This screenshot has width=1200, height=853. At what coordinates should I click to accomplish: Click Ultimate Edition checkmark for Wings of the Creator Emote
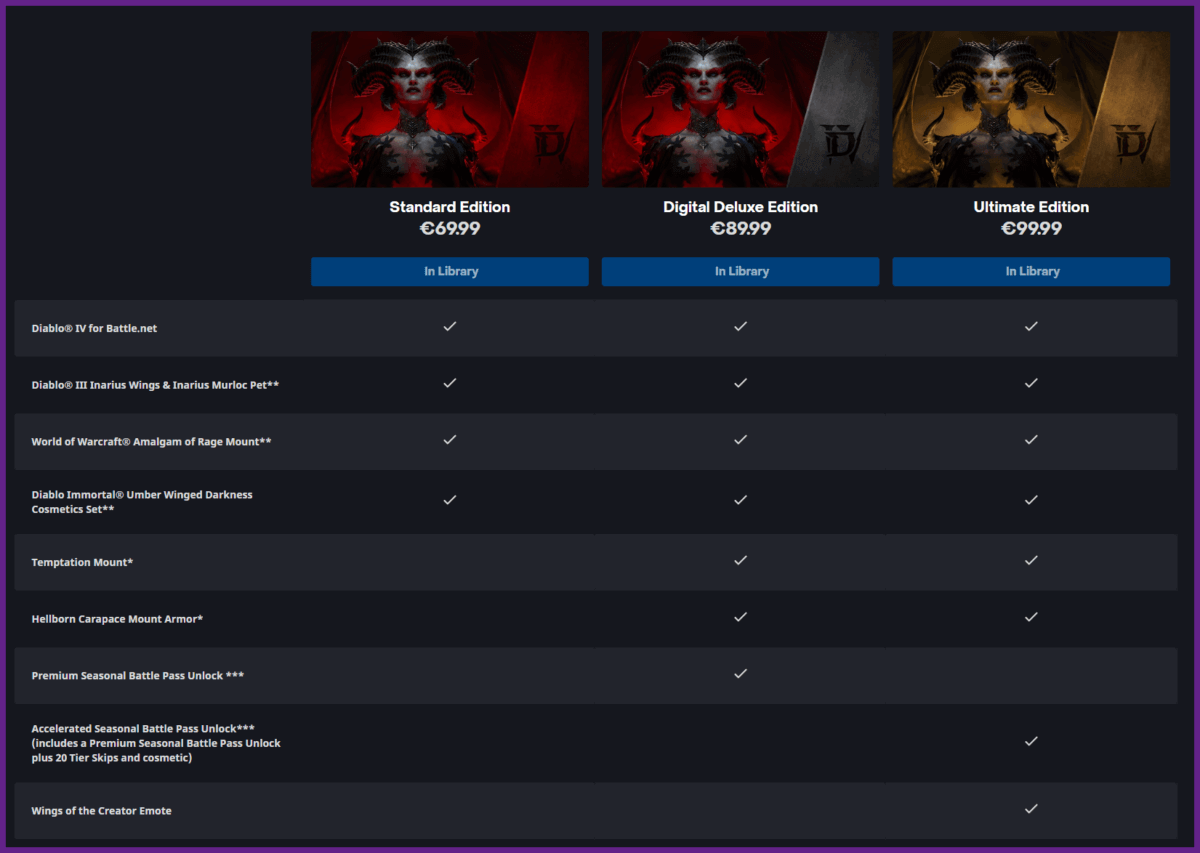(1031, 808)
